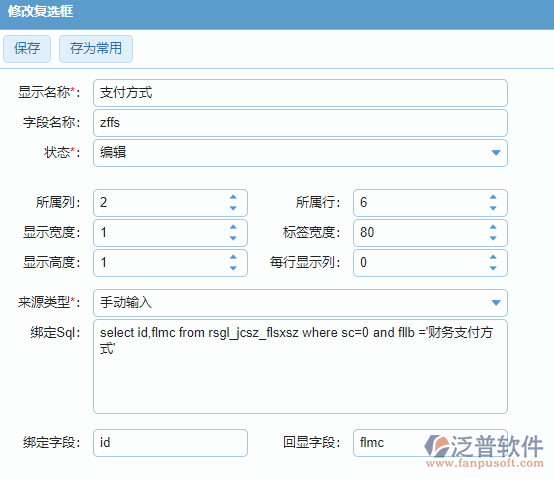Decrease 标签宽度 with the down arrow

(493, 238)
